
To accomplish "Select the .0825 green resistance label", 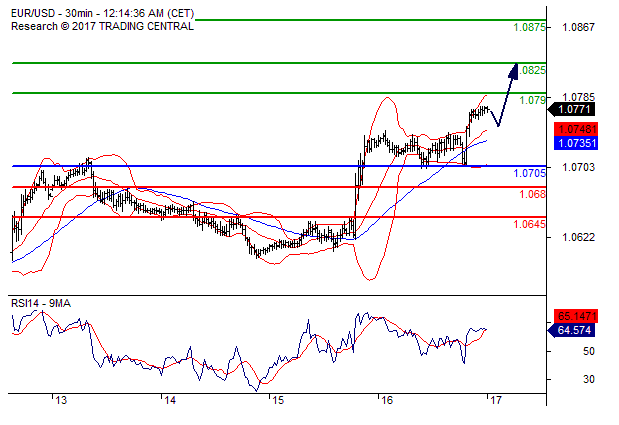I will [x=532, y=70].
